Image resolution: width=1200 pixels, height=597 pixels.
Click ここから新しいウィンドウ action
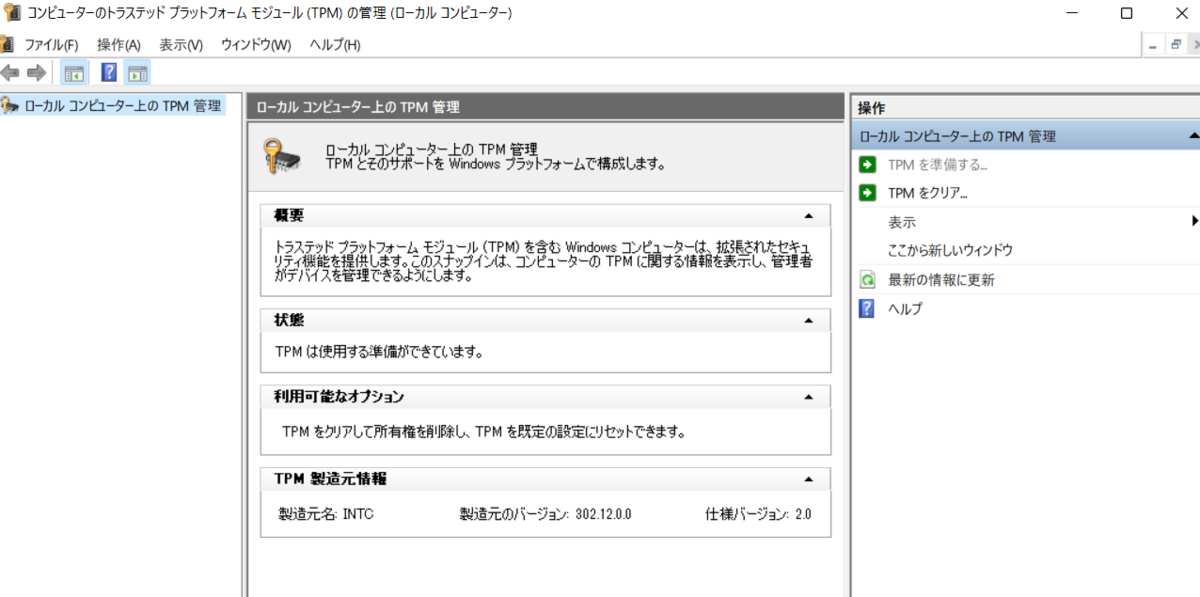[950, 250]
